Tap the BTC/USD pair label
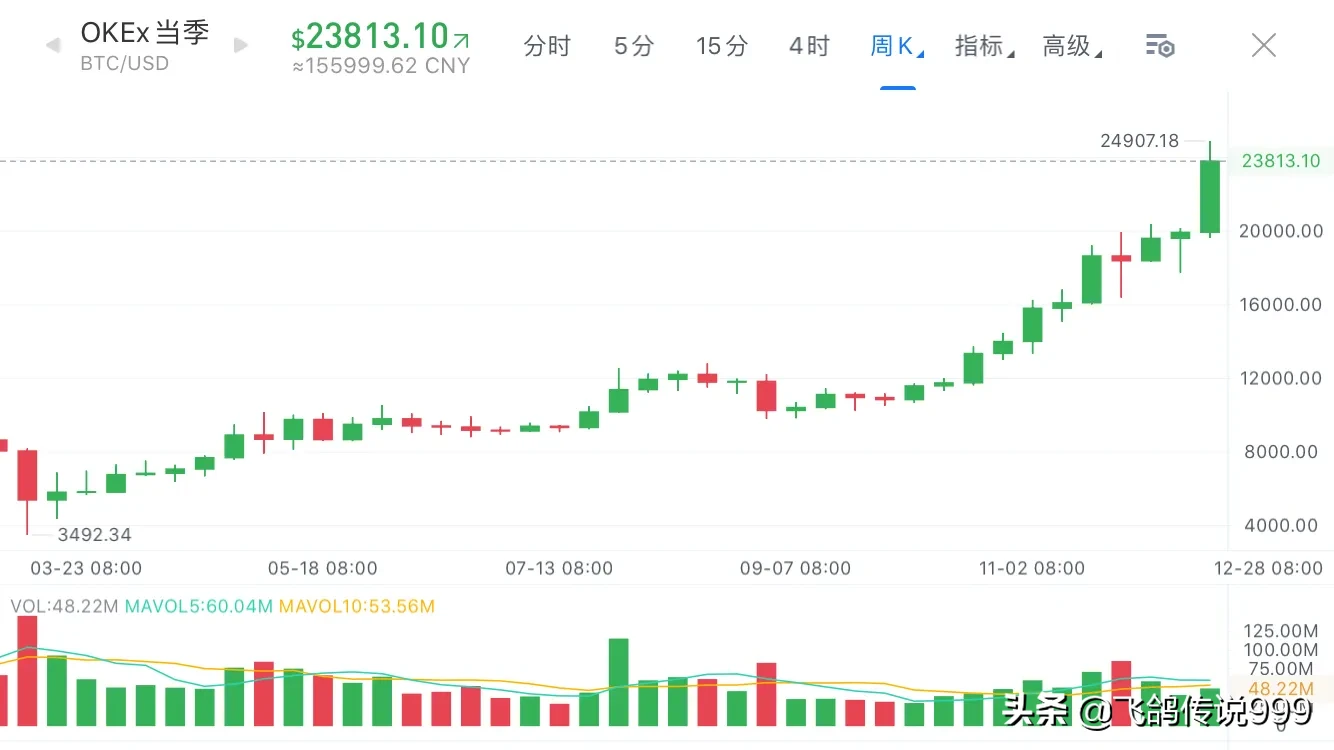The height and width of the screenshot is (750, 1334). (125, 63)
